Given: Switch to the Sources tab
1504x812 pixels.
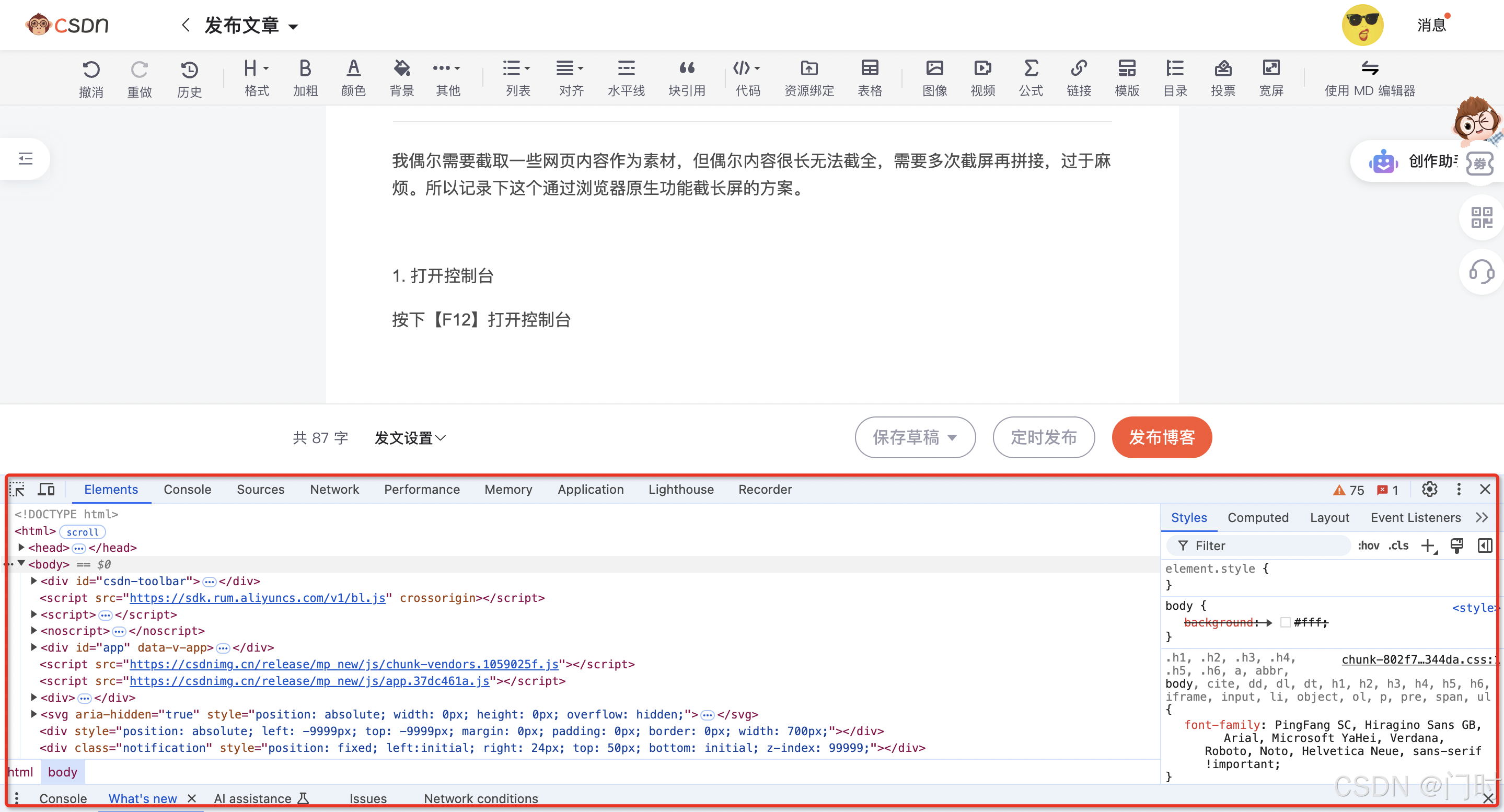Looking at the screenshot, I should point(260,489).
